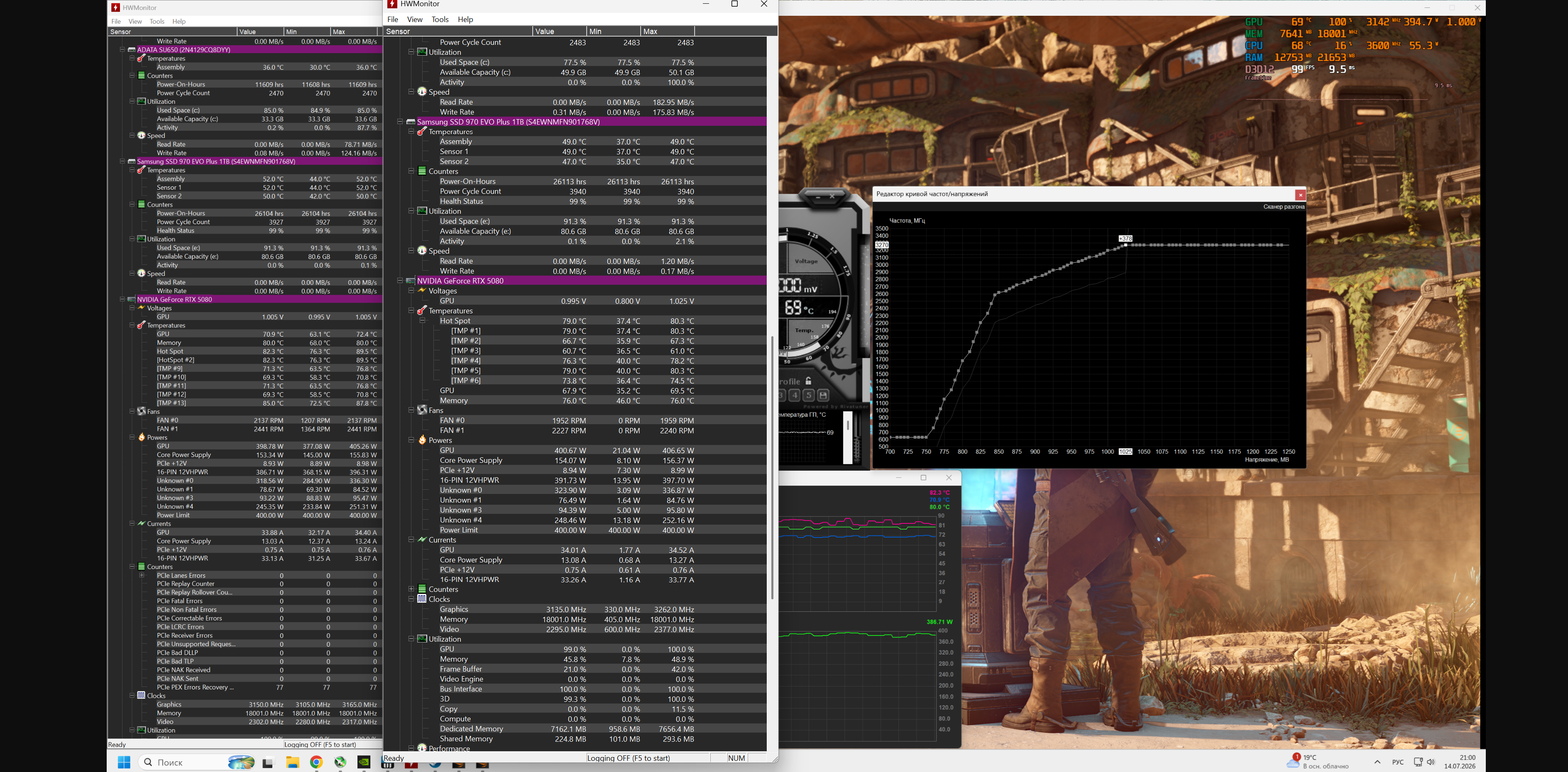Open File menu in background HWMonitor window
The height and width of the screenshot is (772, 1568).
116,21
